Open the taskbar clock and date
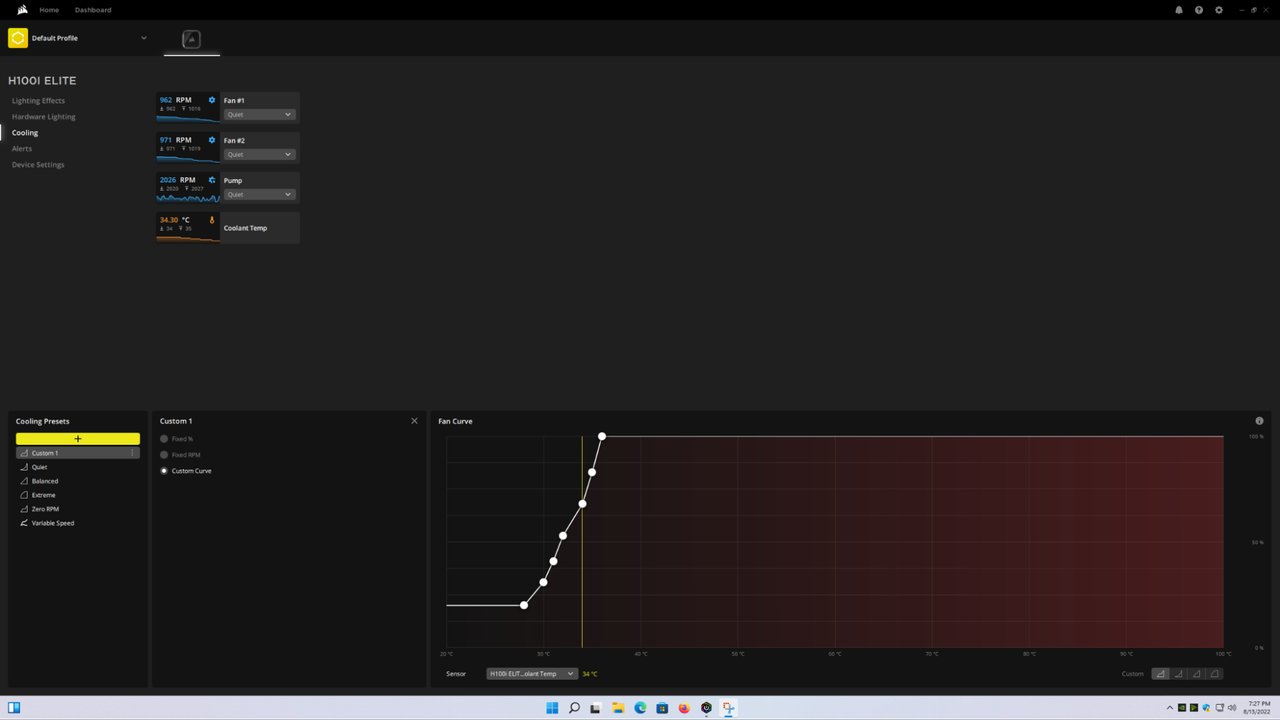The height and width of the screenshot is (720, 1280). tap(1258, 708)
